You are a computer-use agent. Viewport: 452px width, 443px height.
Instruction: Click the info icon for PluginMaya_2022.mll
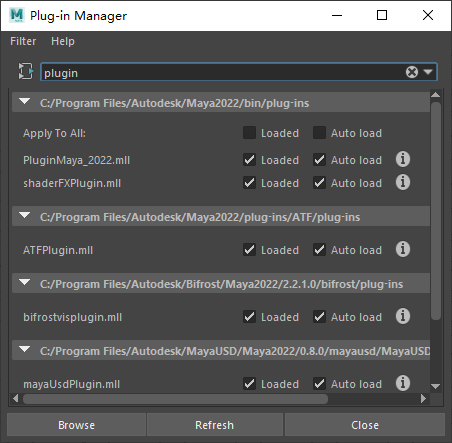403,159
